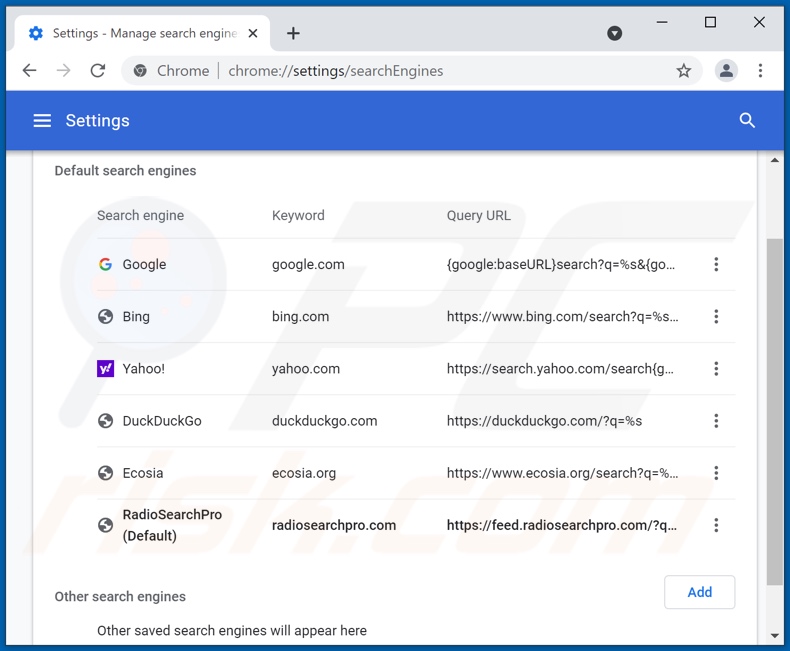Click the Query URL column header
790x651 pixels.
(478, 216)
